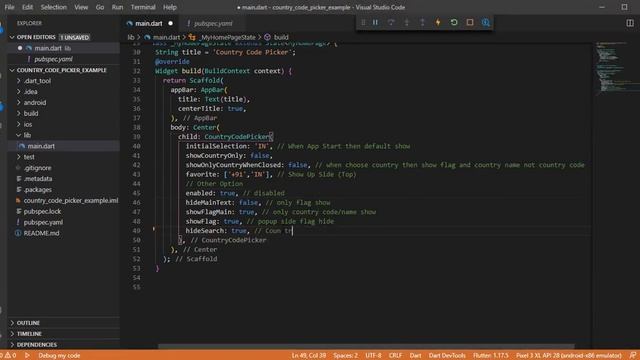
Task: Click the unsaved dot on main.dart tab
Action: pos(171,23)
